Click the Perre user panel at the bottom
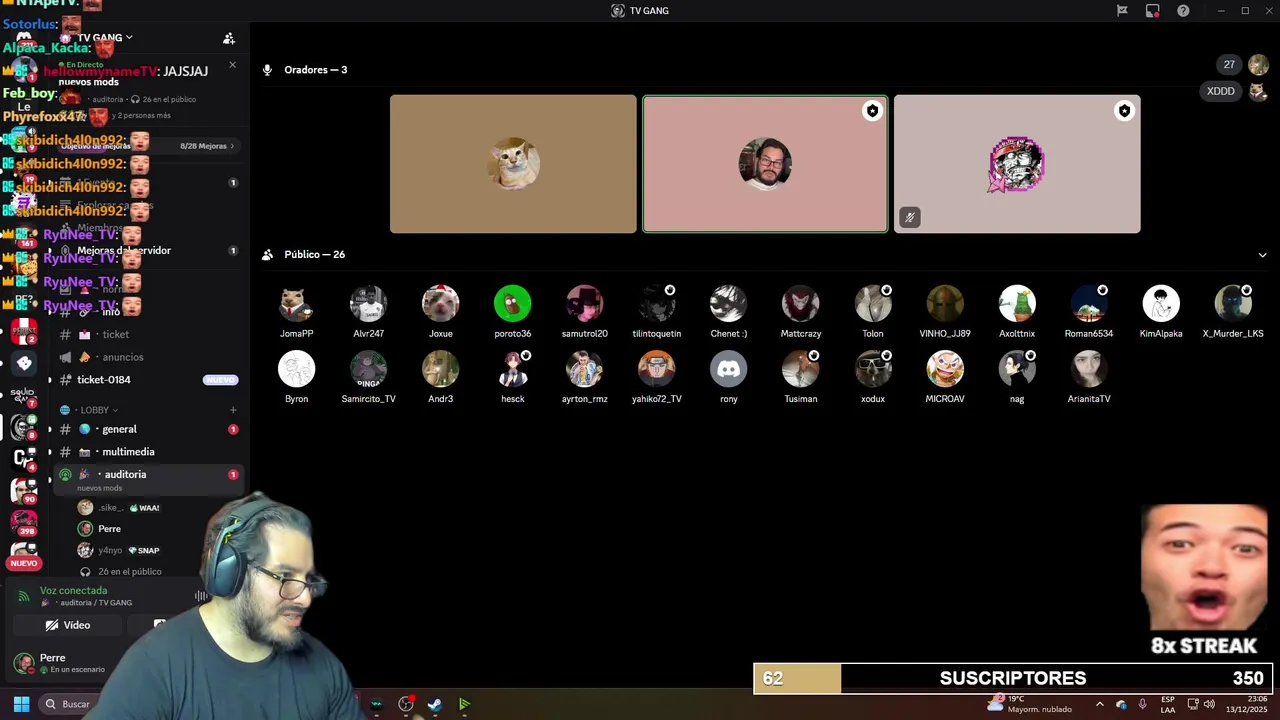 [x=60, y=662]
